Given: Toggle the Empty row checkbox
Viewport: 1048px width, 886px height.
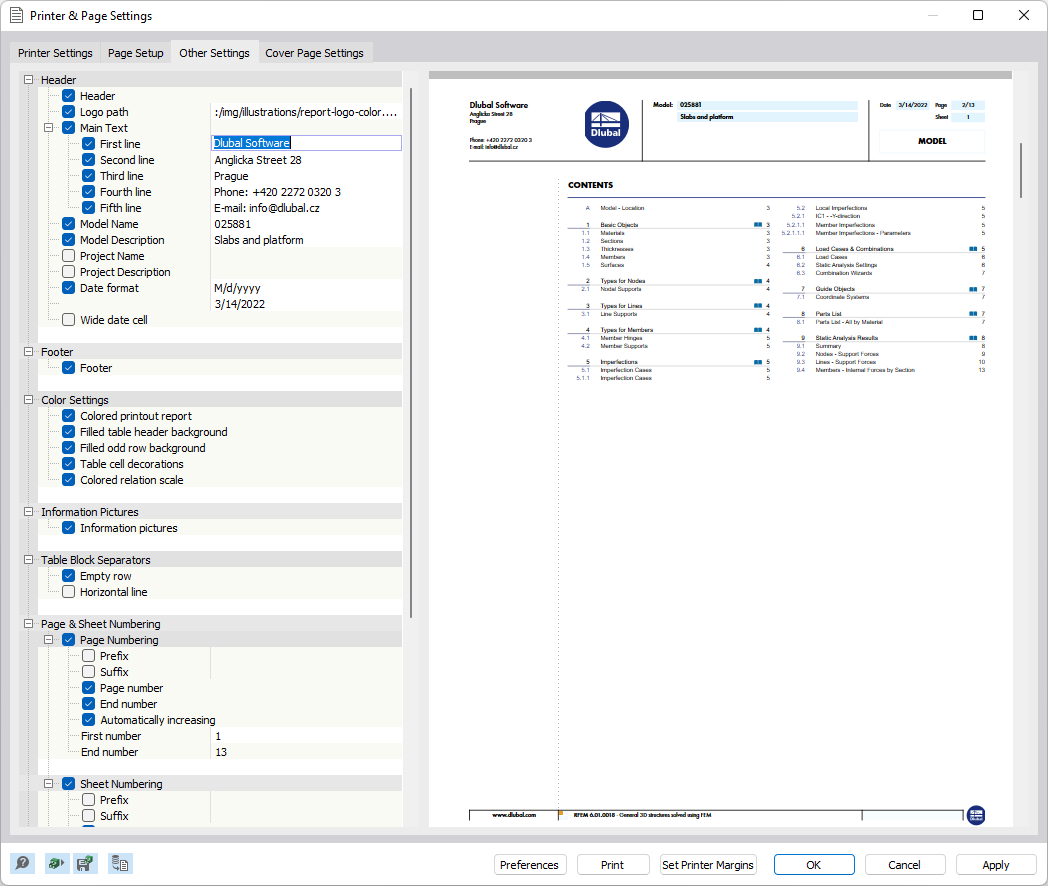Looking at the screenshot, I should click(69, 576).
